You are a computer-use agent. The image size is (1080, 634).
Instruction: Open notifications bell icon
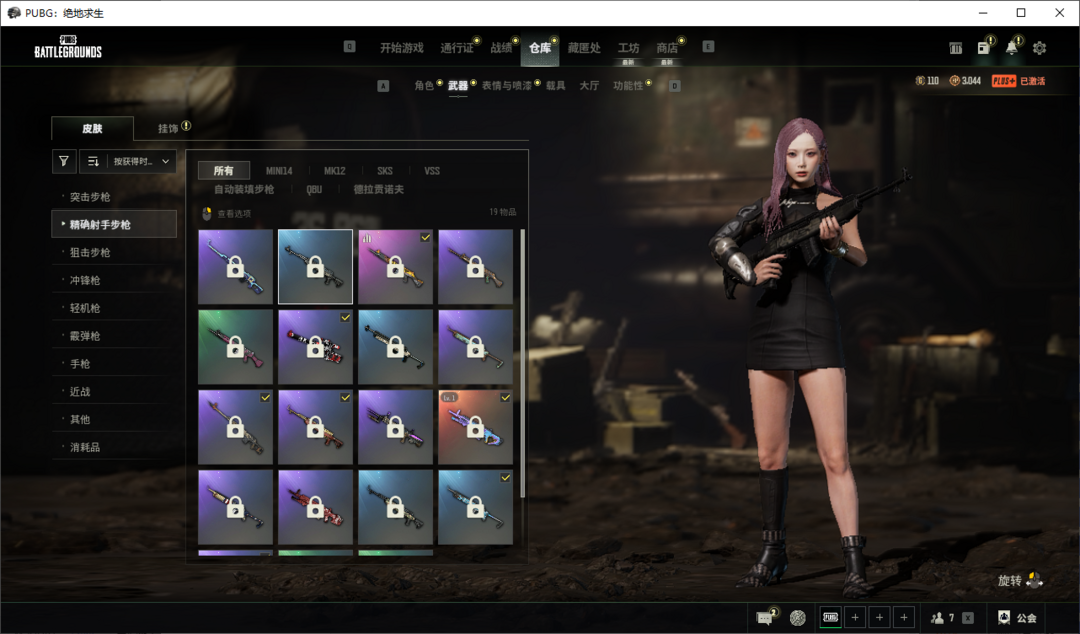[x=1012, y=48]
